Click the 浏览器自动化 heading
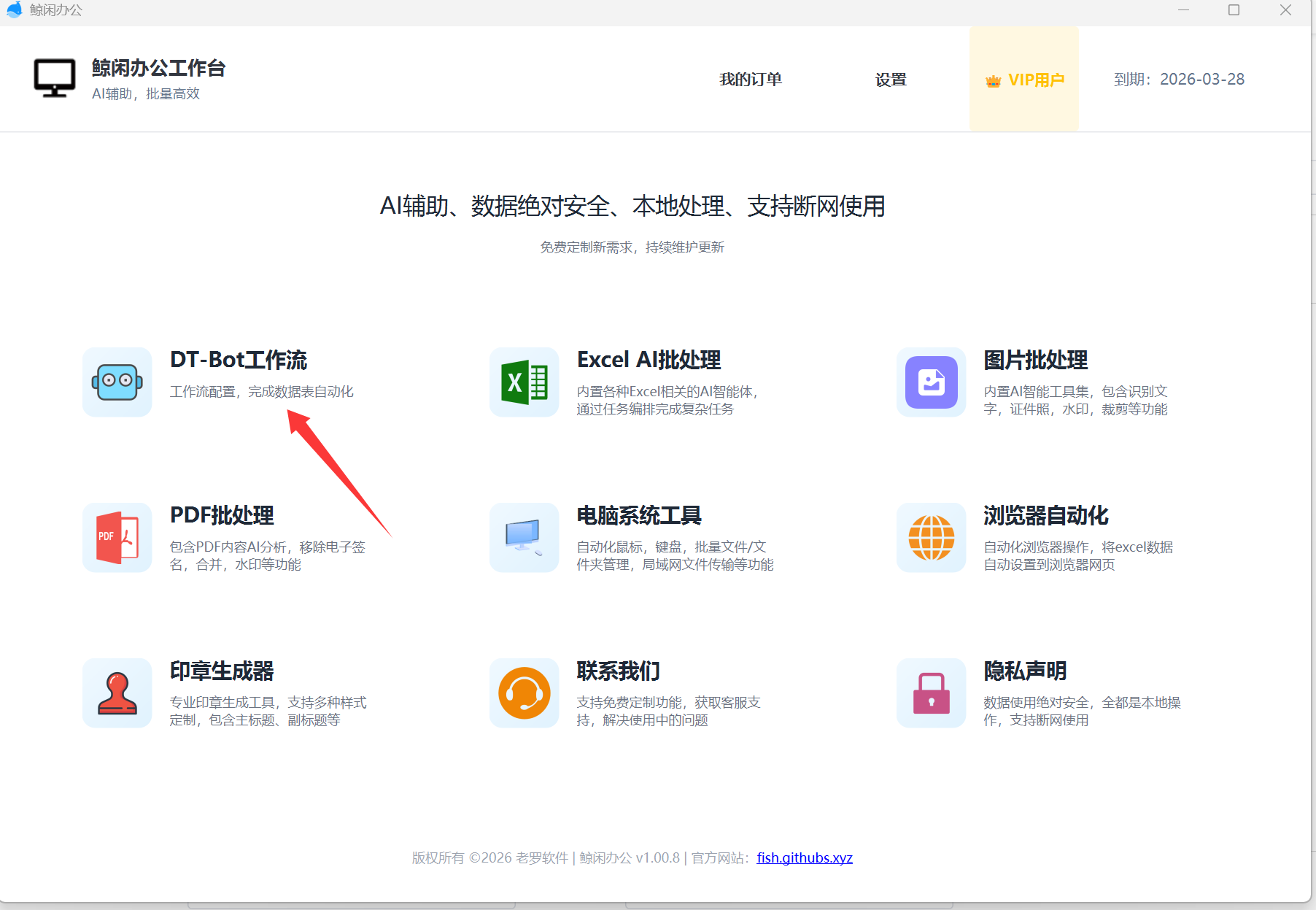 [x=1045, y=515]
